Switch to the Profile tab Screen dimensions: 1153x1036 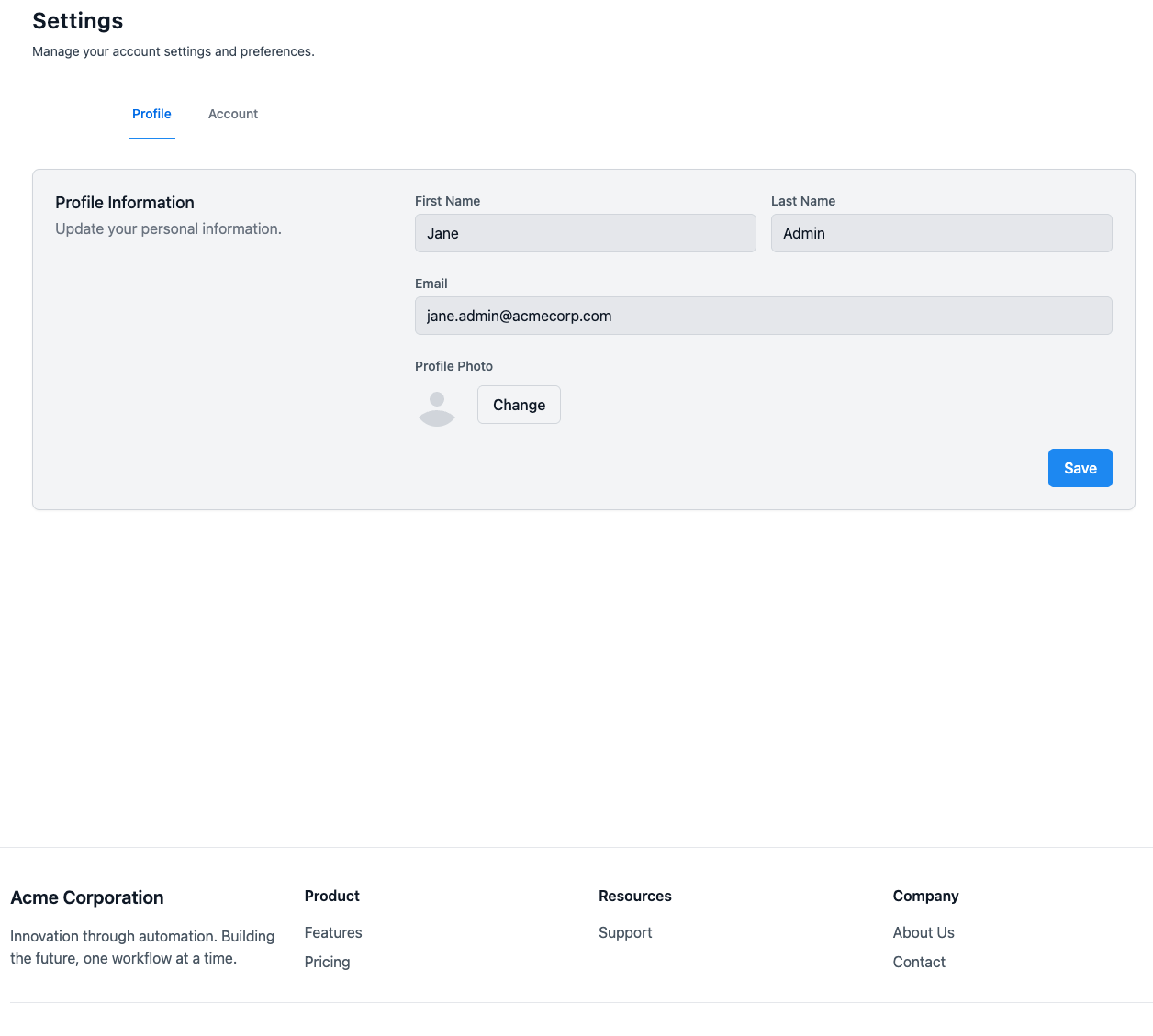[151, 114]
